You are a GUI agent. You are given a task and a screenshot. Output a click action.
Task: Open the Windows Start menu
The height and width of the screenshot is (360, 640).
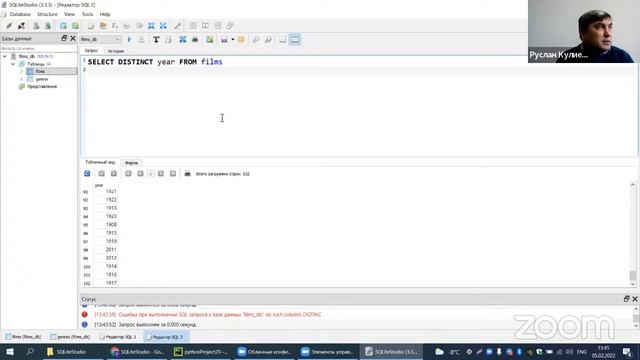tap(10, 352)
